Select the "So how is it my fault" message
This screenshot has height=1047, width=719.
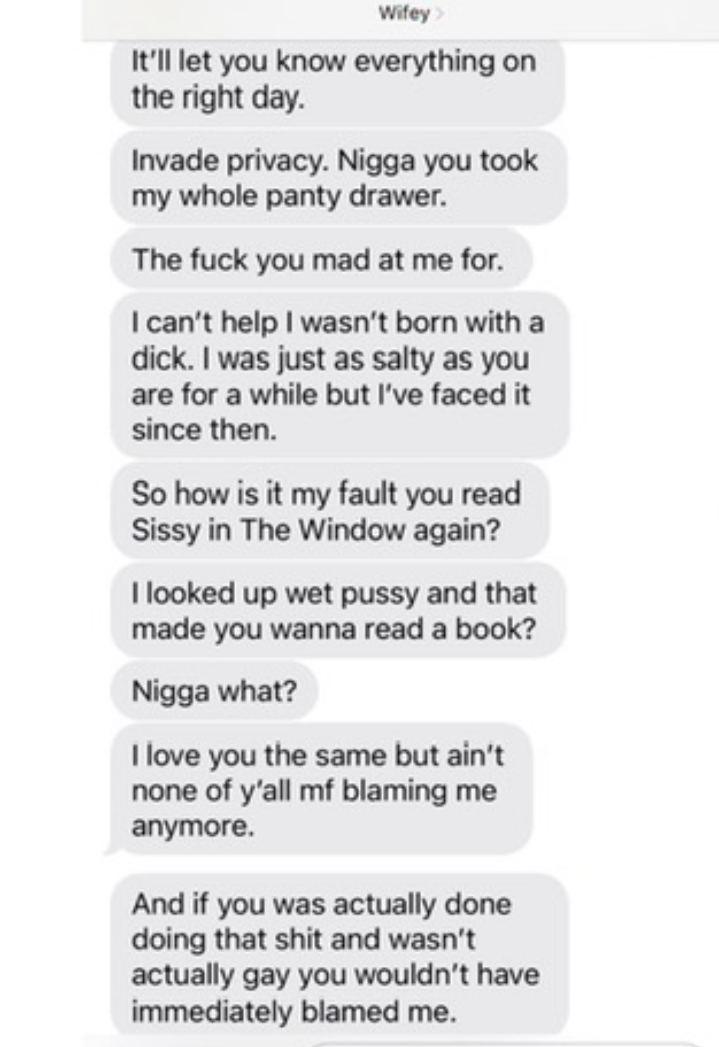pos(330,511)
